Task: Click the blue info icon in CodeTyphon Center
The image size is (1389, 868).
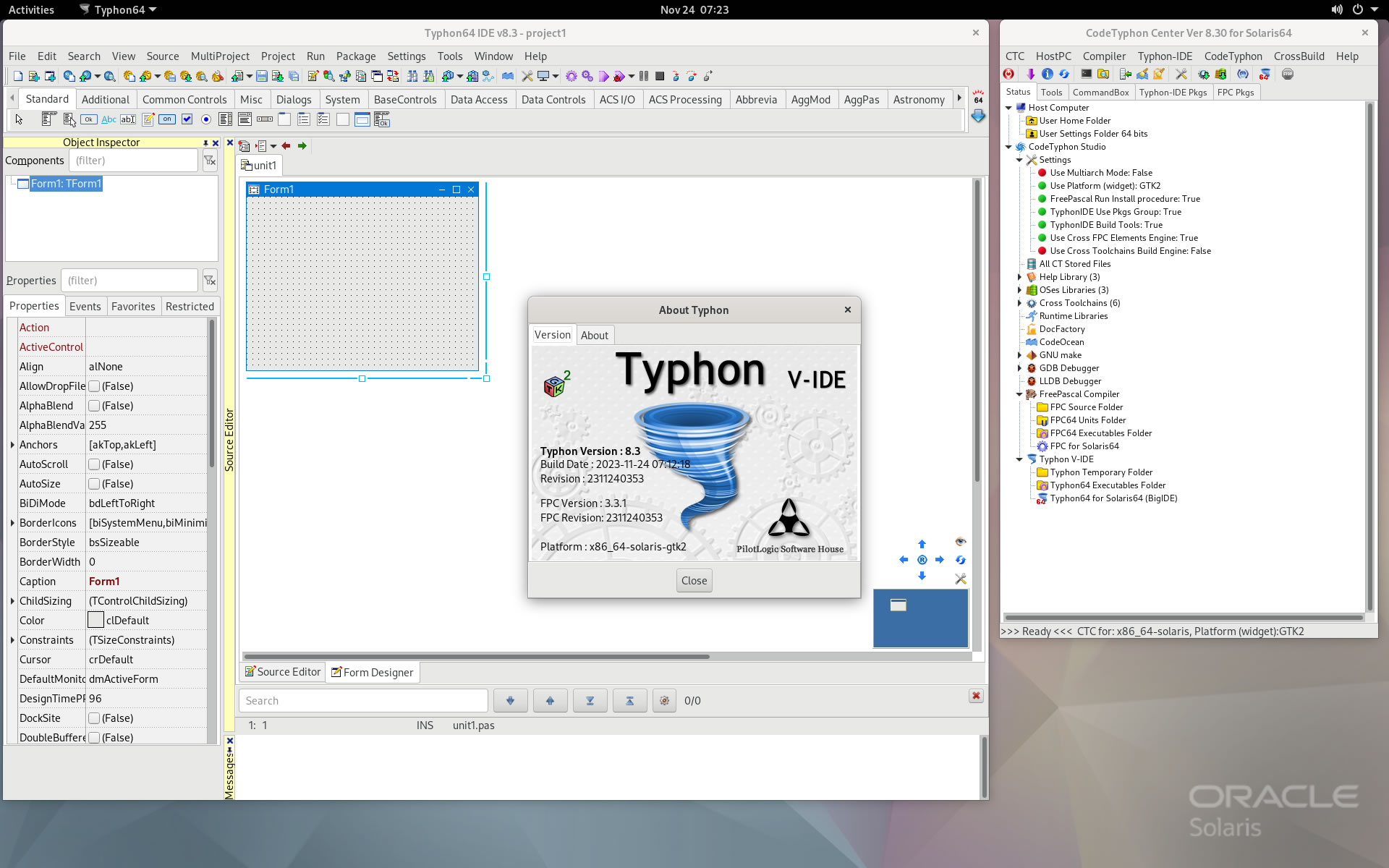Action: coord(1047,74)
